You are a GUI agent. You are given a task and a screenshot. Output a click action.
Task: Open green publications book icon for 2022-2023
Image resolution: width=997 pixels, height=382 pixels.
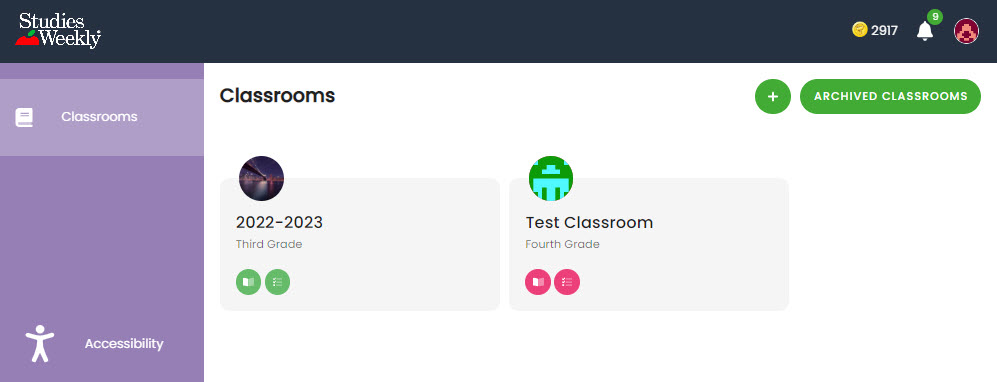click(x=249, y=282)
